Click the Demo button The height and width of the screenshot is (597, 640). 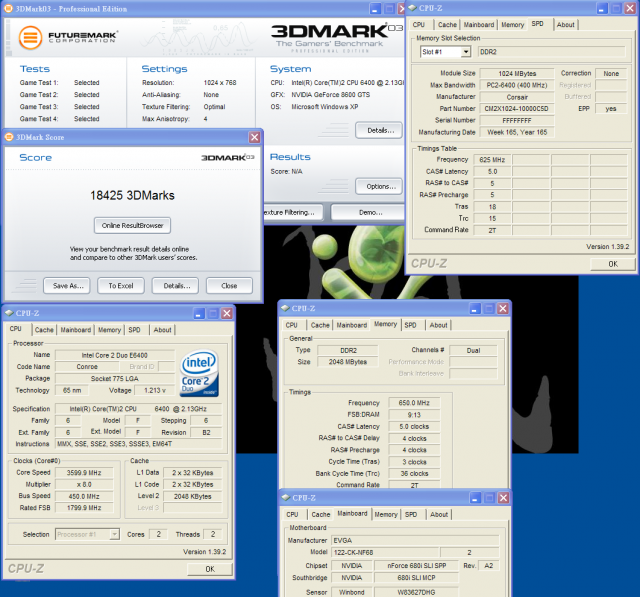[370, 212]
